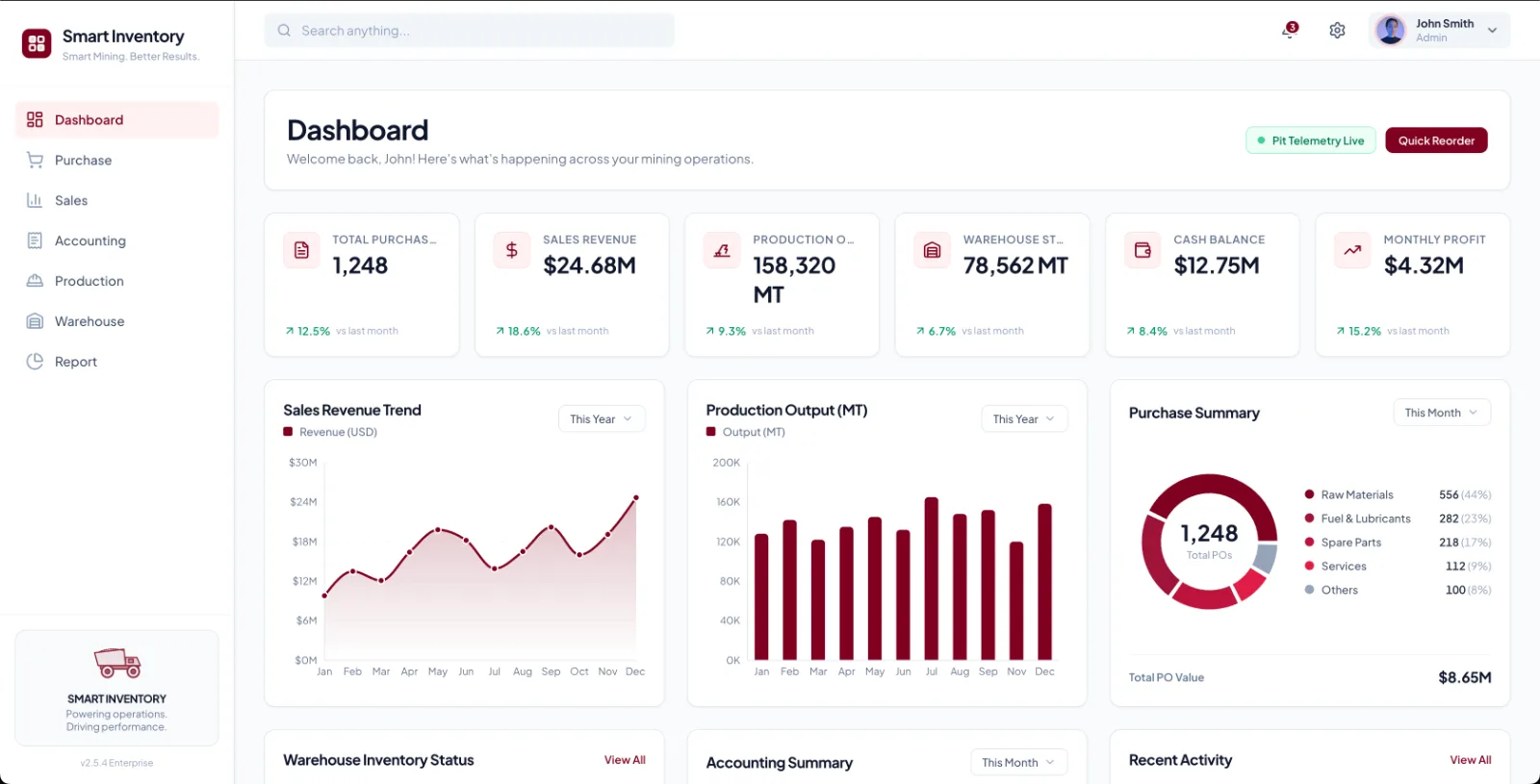The height and width of the screenshot is (784, 1540).
Task: Click the Others legend color dot
Action: tap(1309, 590)
